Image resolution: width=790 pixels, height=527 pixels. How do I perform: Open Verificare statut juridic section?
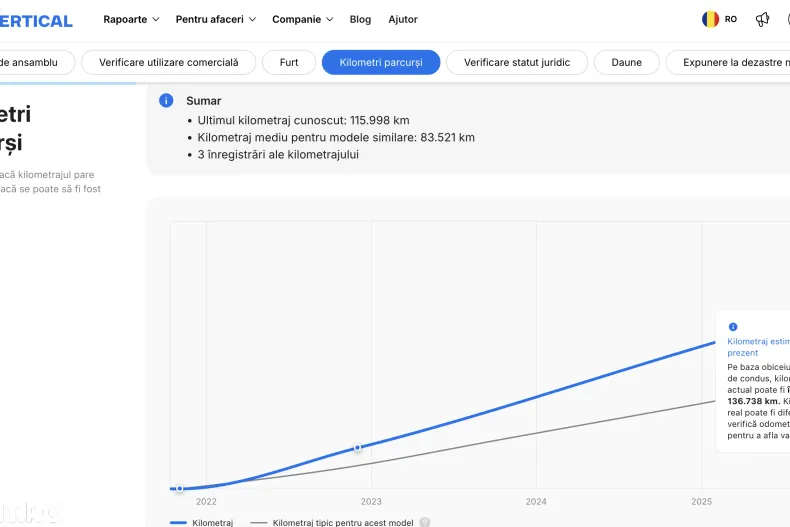516,62
